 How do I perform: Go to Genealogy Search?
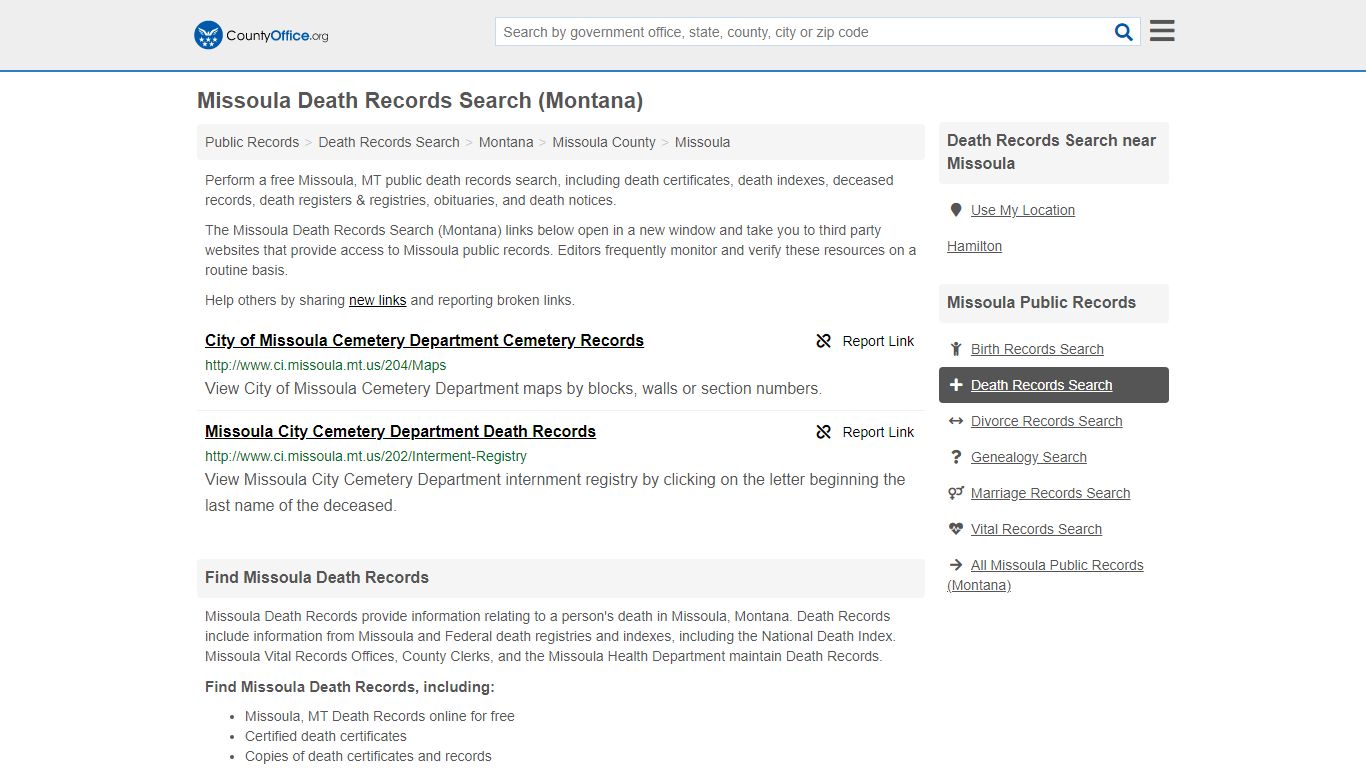[x=1028, y=457]
